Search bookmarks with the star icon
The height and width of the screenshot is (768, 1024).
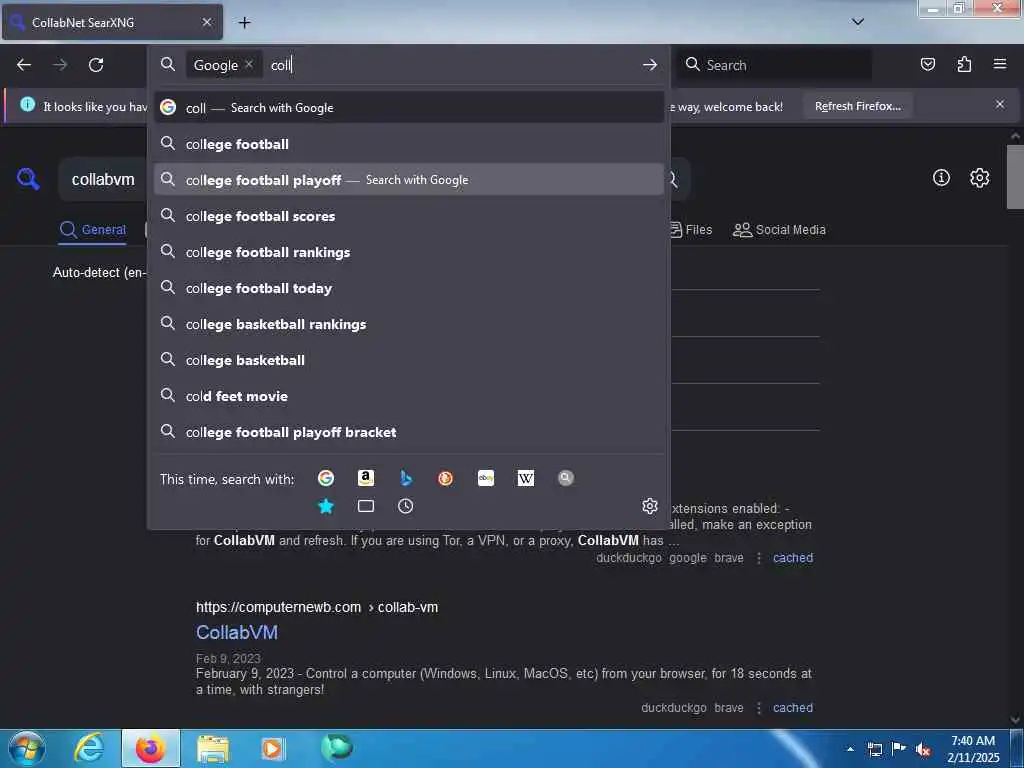tap(326, 506)
